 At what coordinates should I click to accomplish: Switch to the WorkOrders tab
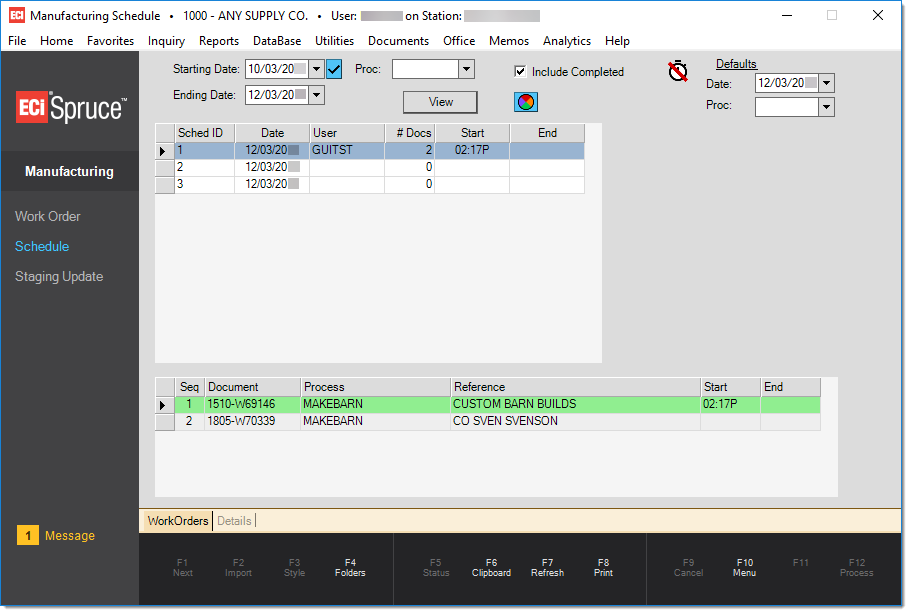pos(177,521)
